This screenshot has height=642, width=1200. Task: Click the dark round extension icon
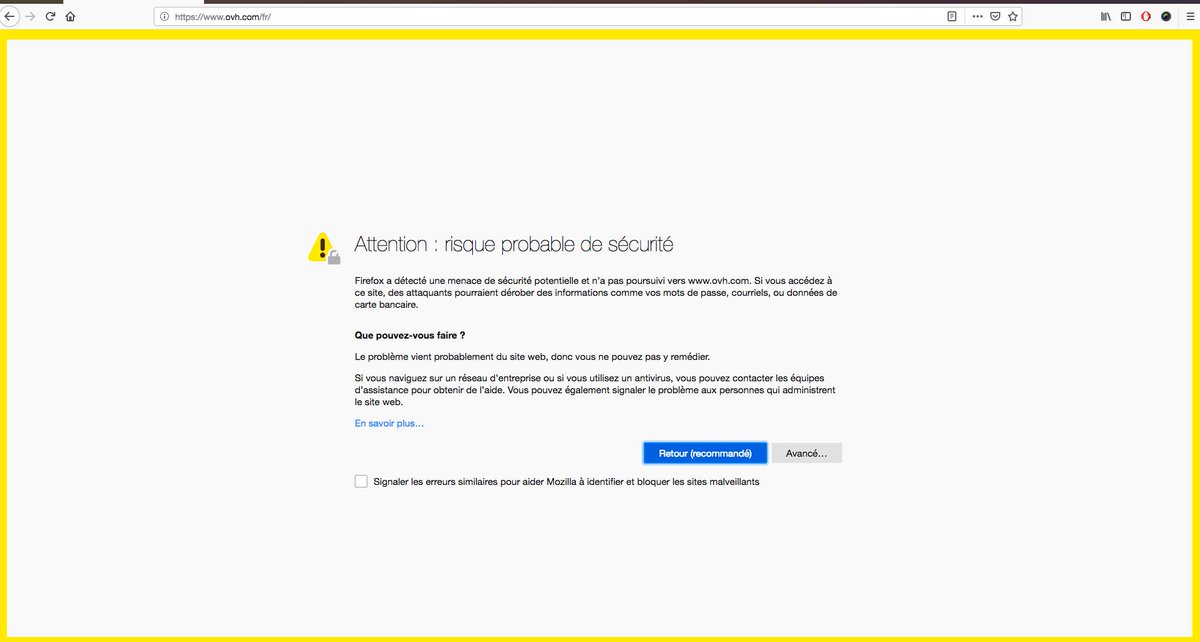pos(1166,17)
